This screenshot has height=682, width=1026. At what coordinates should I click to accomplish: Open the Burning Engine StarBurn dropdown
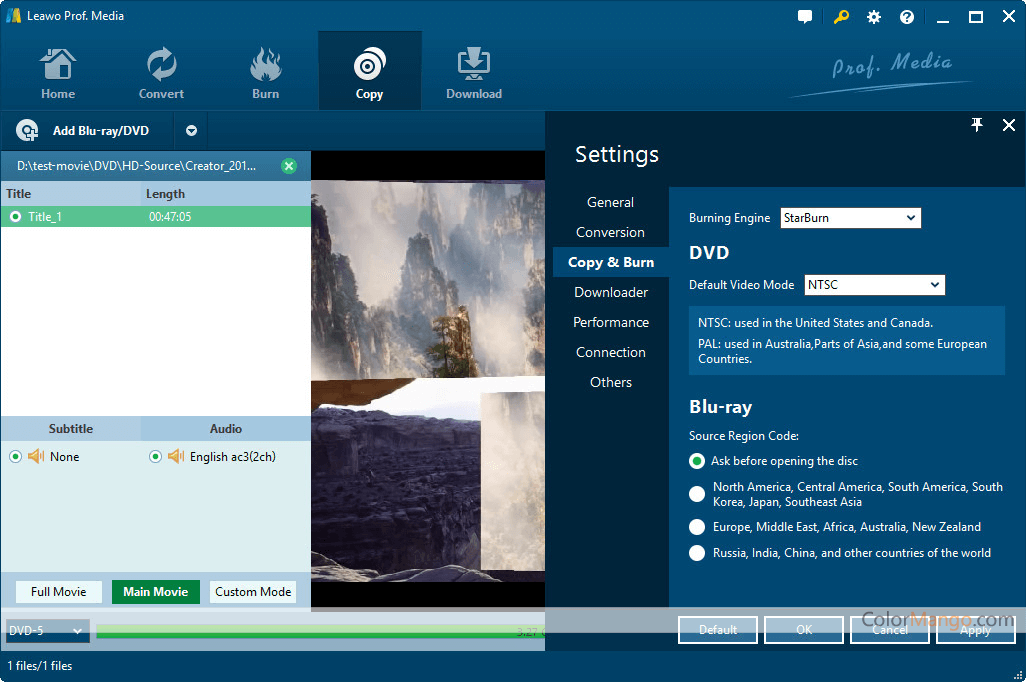click(850, 218)
